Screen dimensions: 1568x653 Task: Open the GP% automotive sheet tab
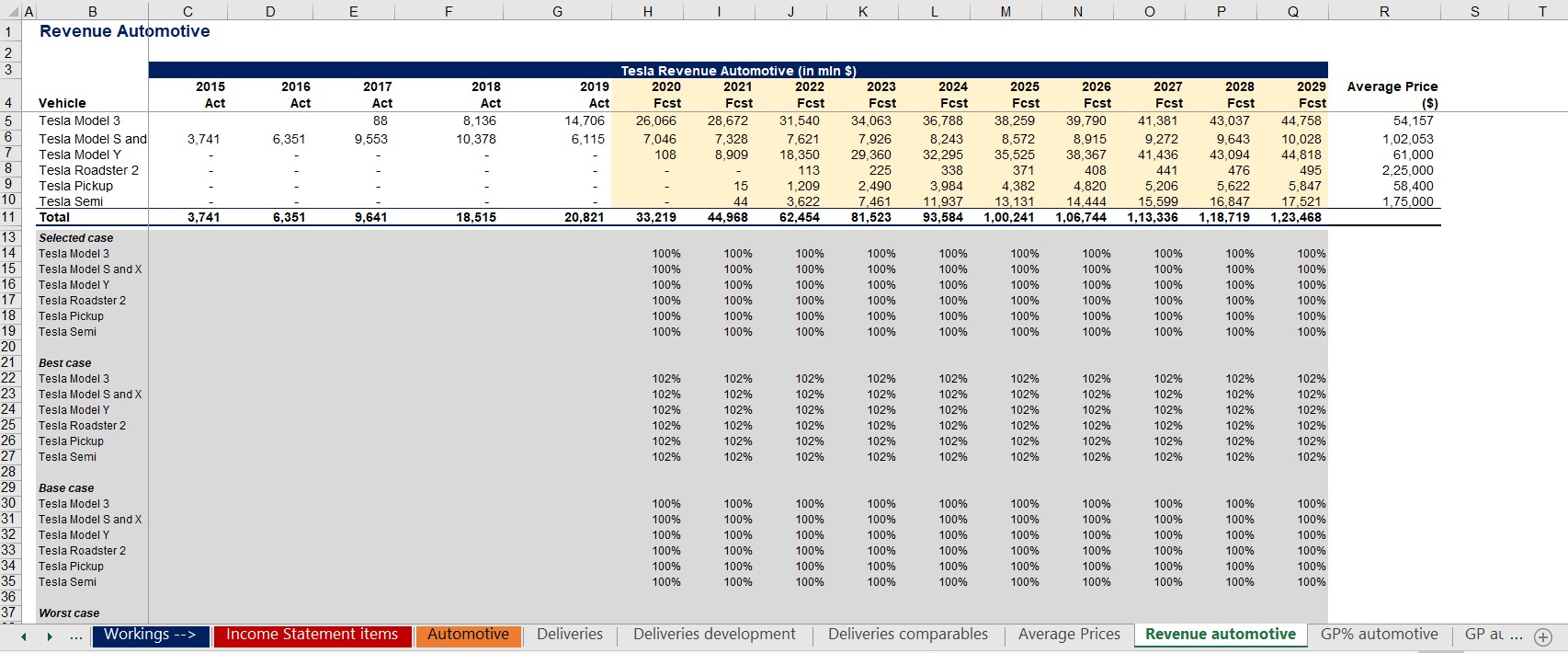(1379, 635)
